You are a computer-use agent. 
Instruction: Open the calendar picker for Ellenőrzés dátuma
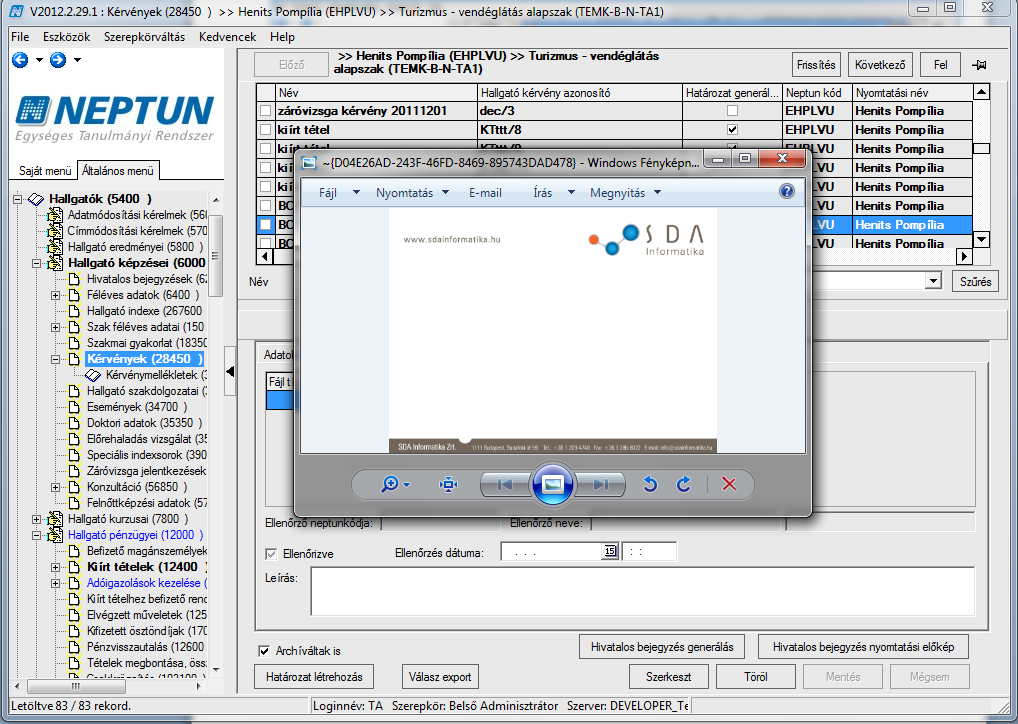pyautogui.click(x=610, y=551)
